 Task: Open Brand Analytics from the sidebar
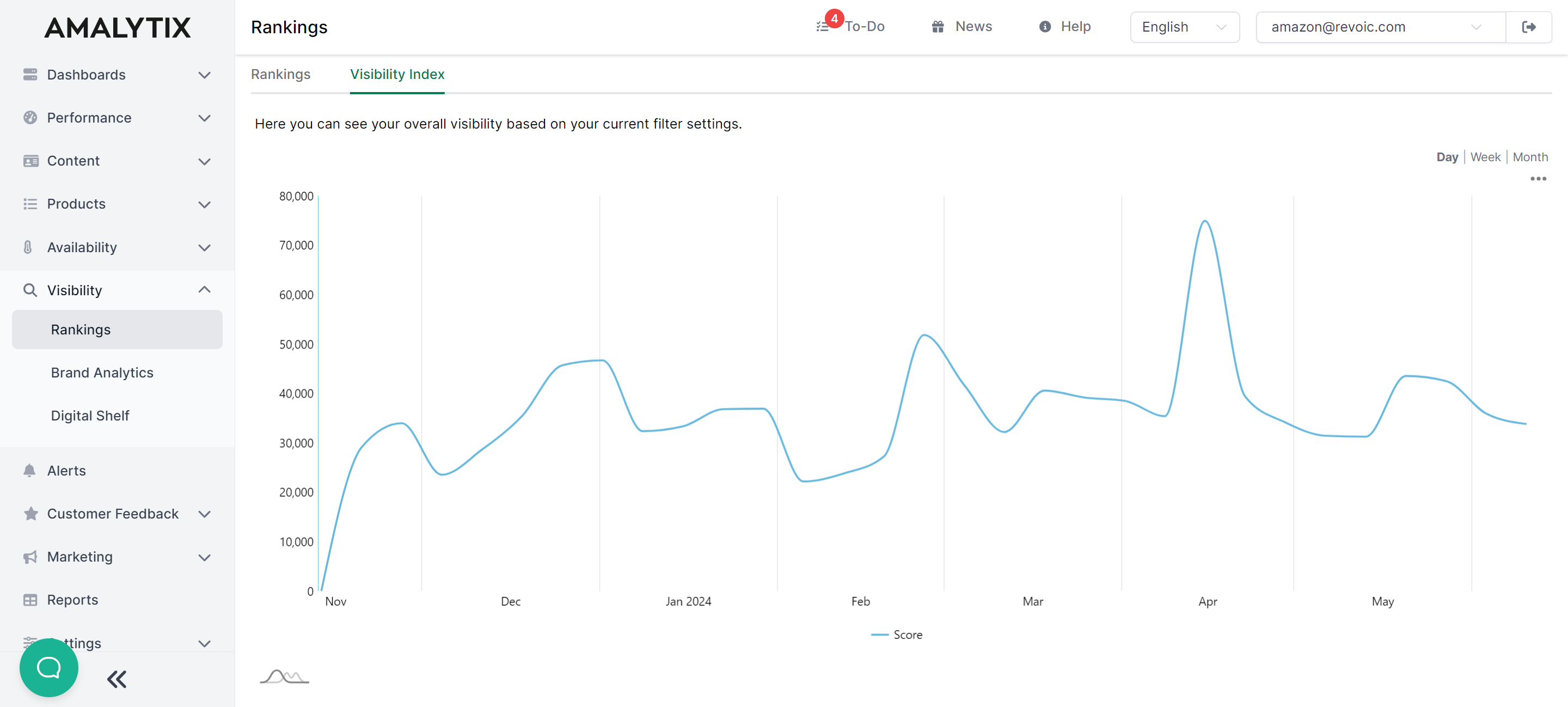click(x=102, y=372)
